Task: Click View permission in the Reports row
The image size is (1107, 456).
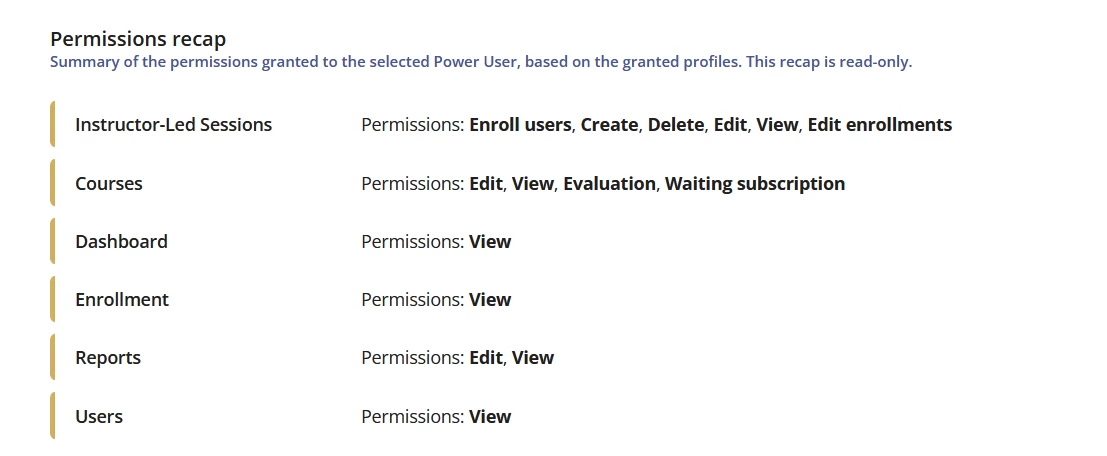Action: [533, 358]
